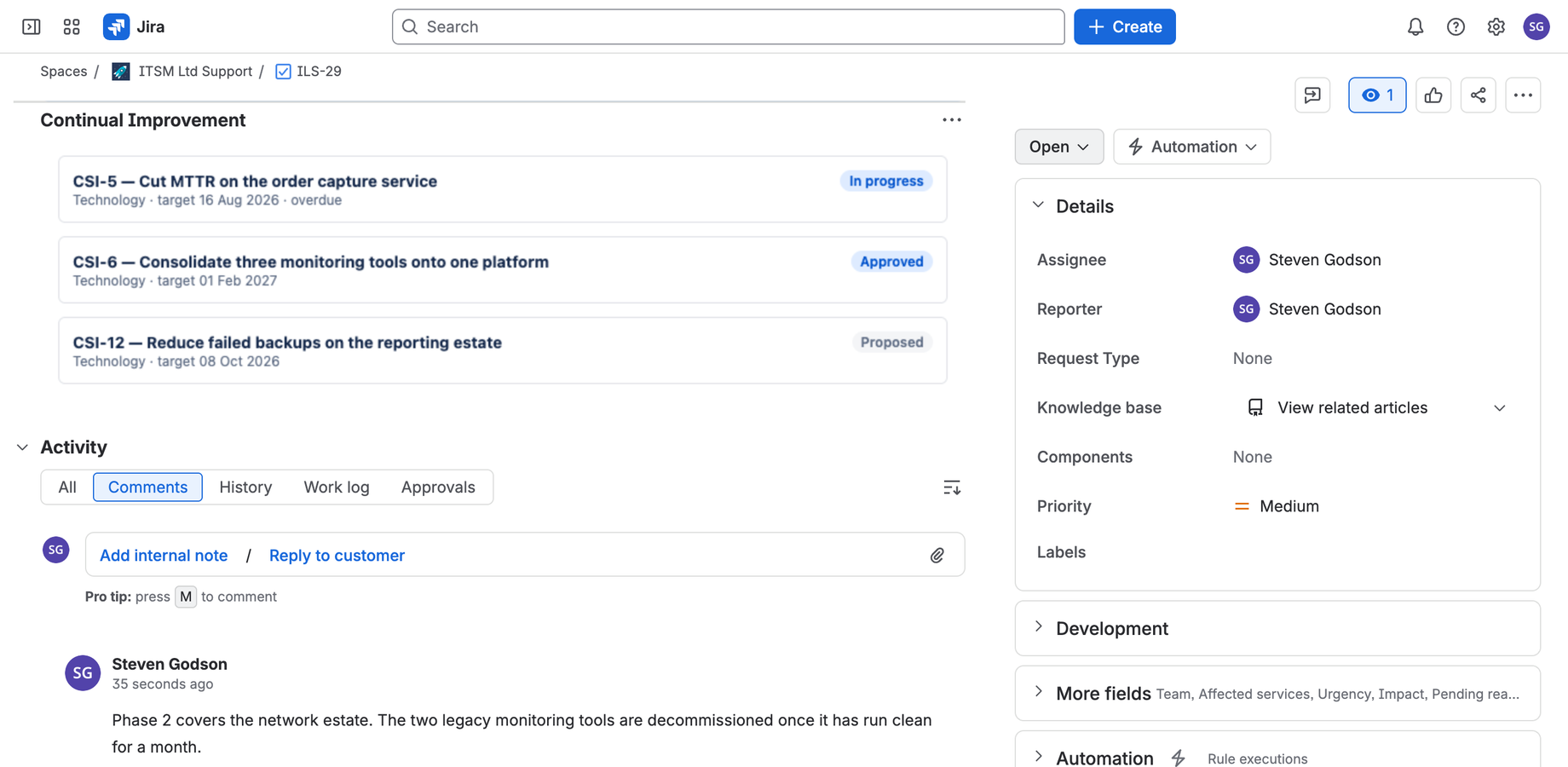The image size is (1568, 767).
Task: Open the ITSM Ltd Support breadcrumb link
Action: [x=195, y=72]
